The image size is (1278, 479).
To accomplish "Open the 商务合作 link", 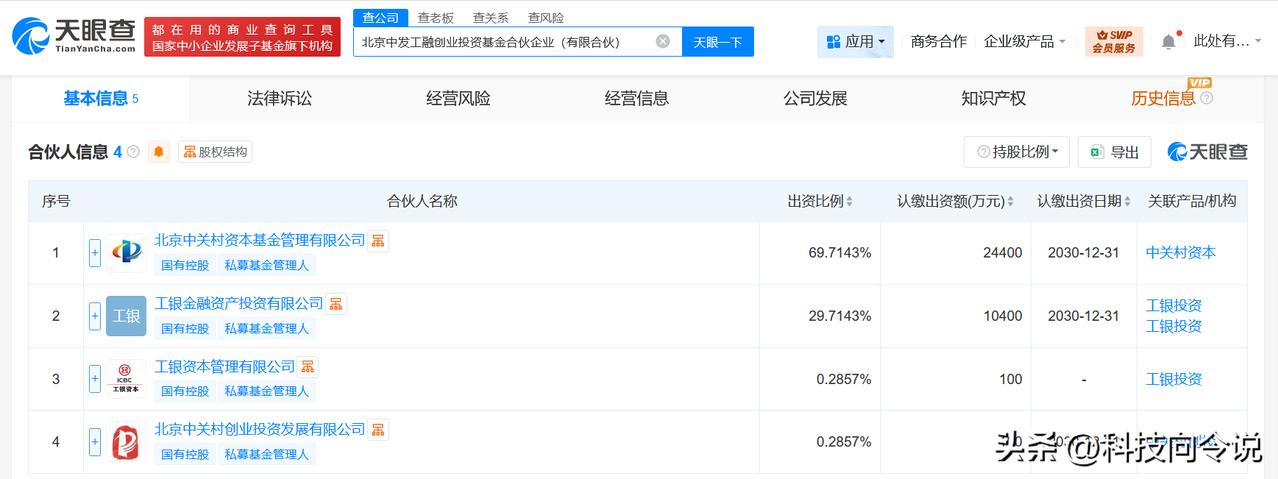I will pyautogui.click(x=938, y=41).
